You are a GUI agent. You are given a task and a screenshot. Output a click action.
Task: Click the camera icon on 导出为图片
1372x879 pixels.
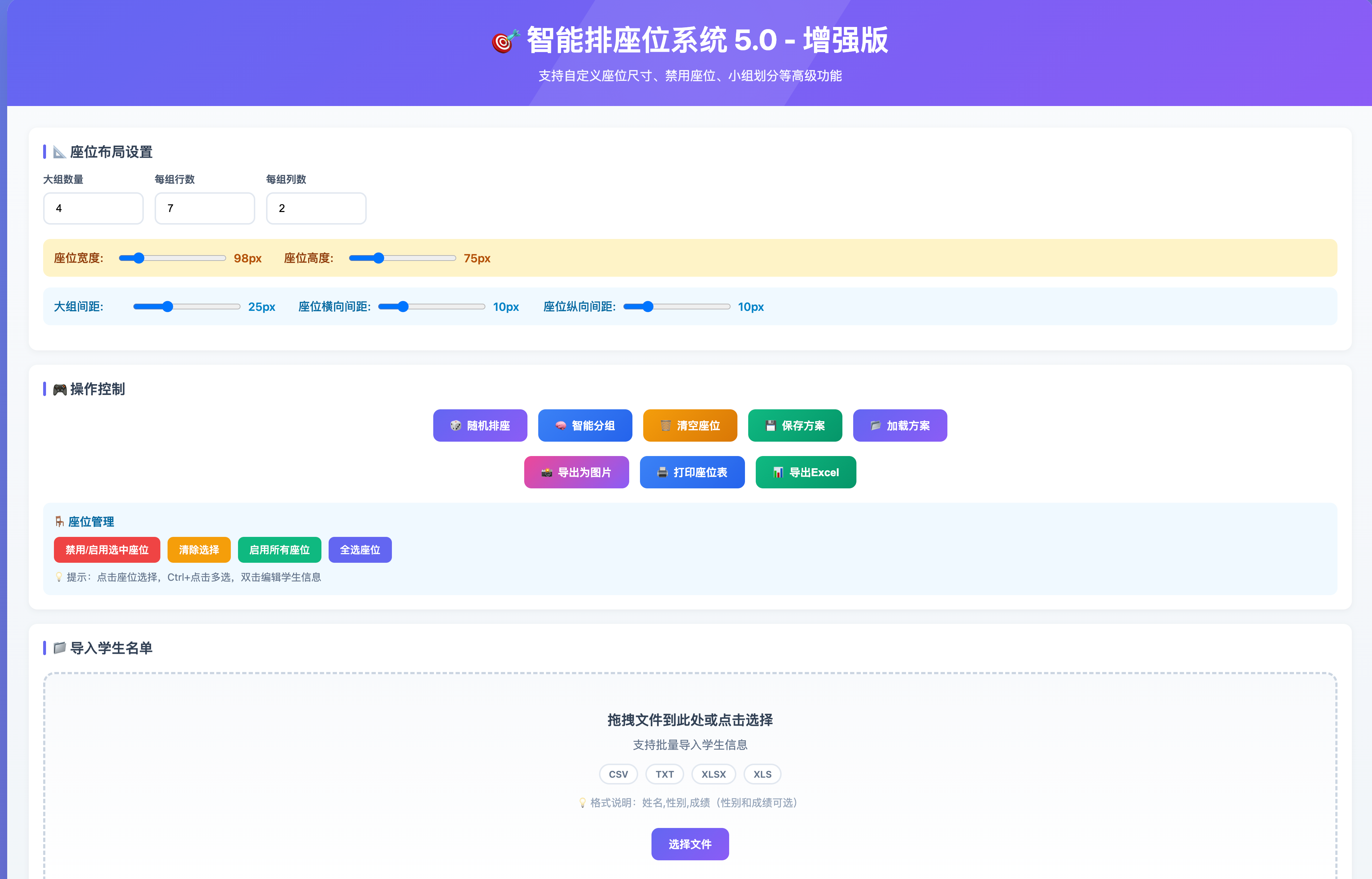[x=546, y=473]
